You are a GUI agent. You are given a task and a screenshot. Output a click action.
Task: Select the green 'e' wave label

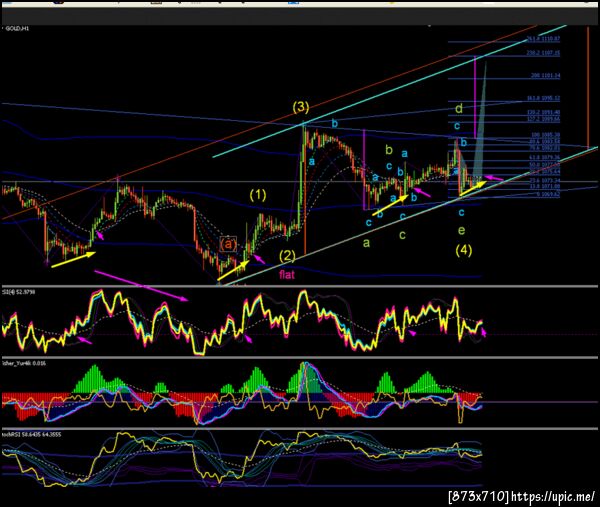[x=461, y=230]
